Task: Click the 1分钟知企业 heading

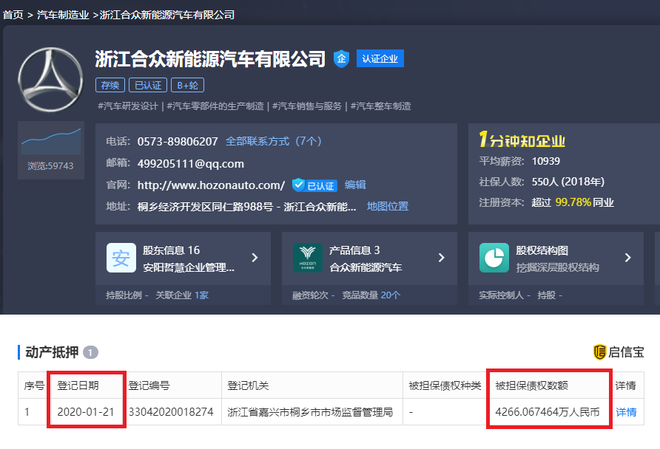Action: coord(522,140)
